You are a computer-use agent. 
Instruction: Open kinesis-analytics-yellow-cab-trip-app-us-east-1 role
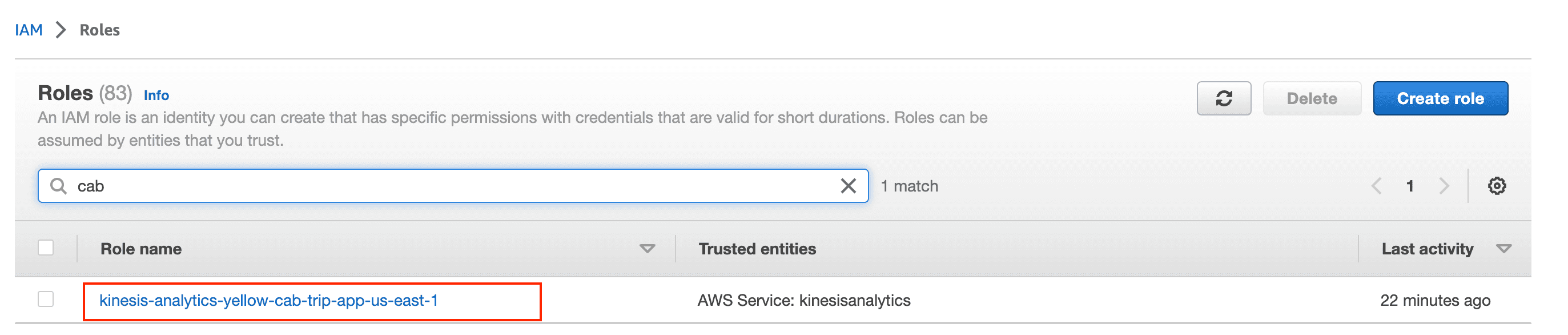coord(268,300)
